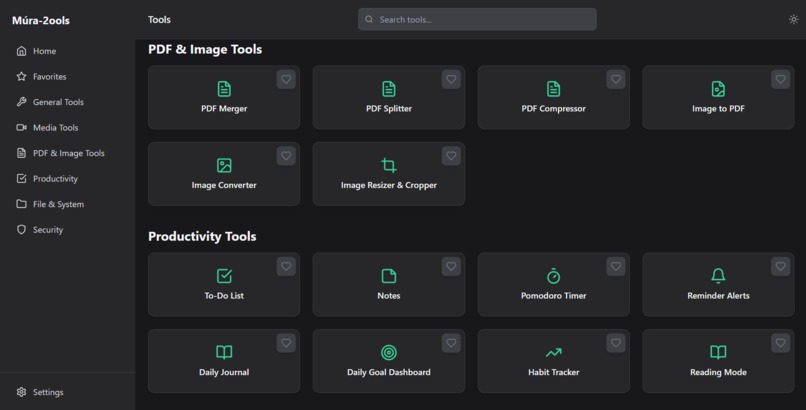Favorite the PDF Splitter tool with its heart
Viewport: 806px width, 410px height.
(x=451, y=79)
